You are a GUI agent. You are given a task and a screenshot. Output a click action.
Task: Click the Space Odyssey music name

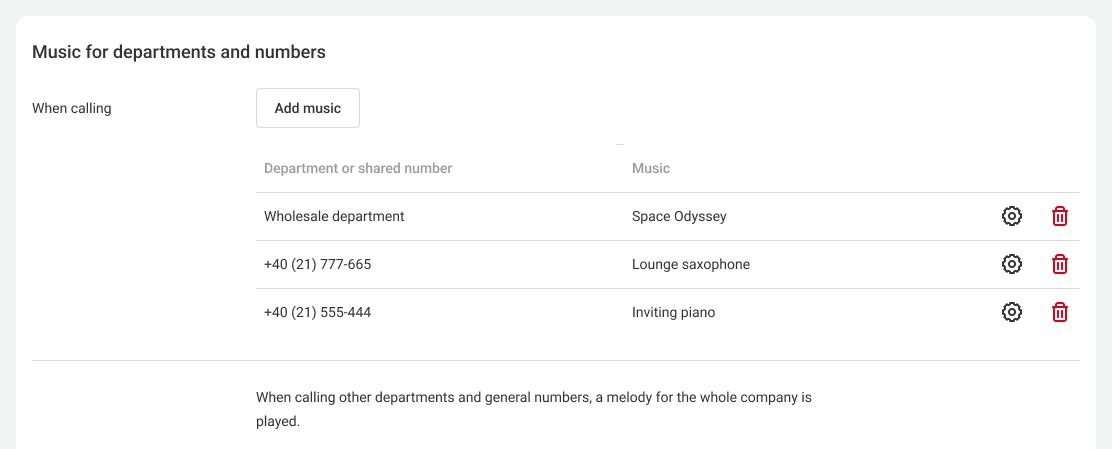click(x=679, y=216)
